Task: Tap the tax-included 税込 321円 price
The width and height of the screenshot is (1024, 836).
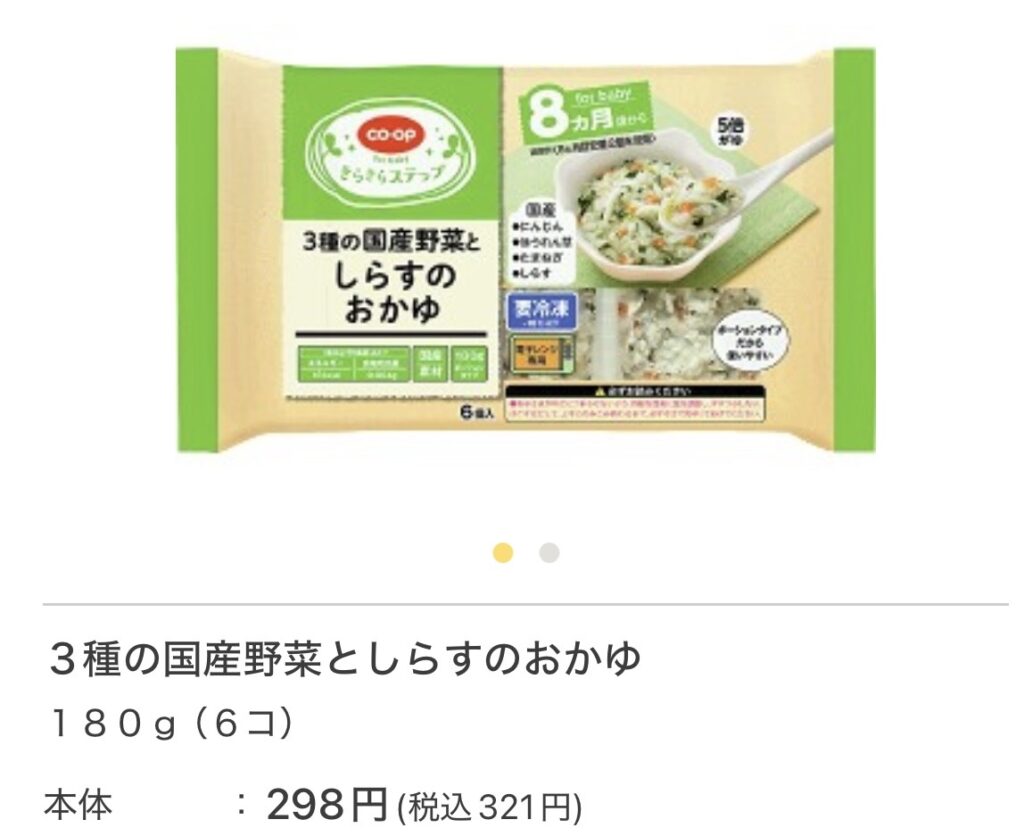Action: tap(488, 807)
